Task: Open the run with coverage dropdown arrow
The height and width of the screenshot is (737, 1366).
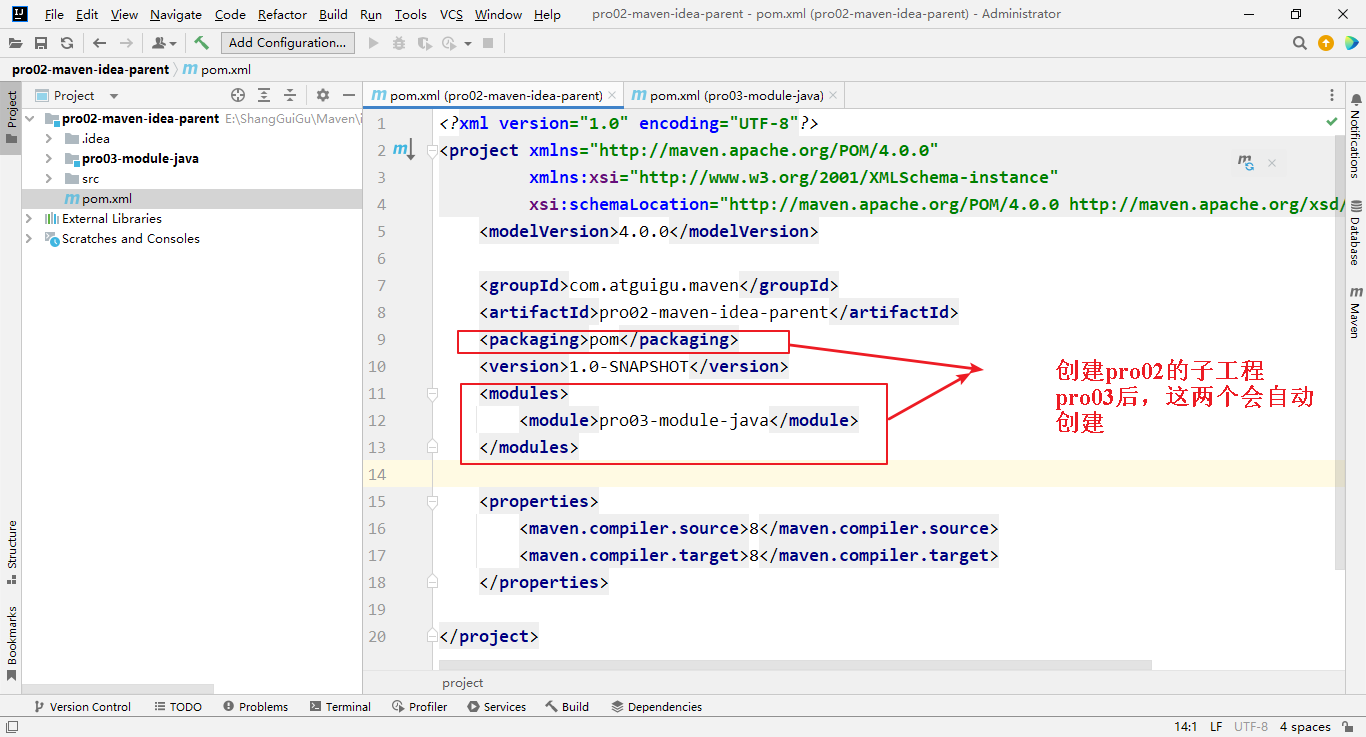Action: [x=466, y=44]
